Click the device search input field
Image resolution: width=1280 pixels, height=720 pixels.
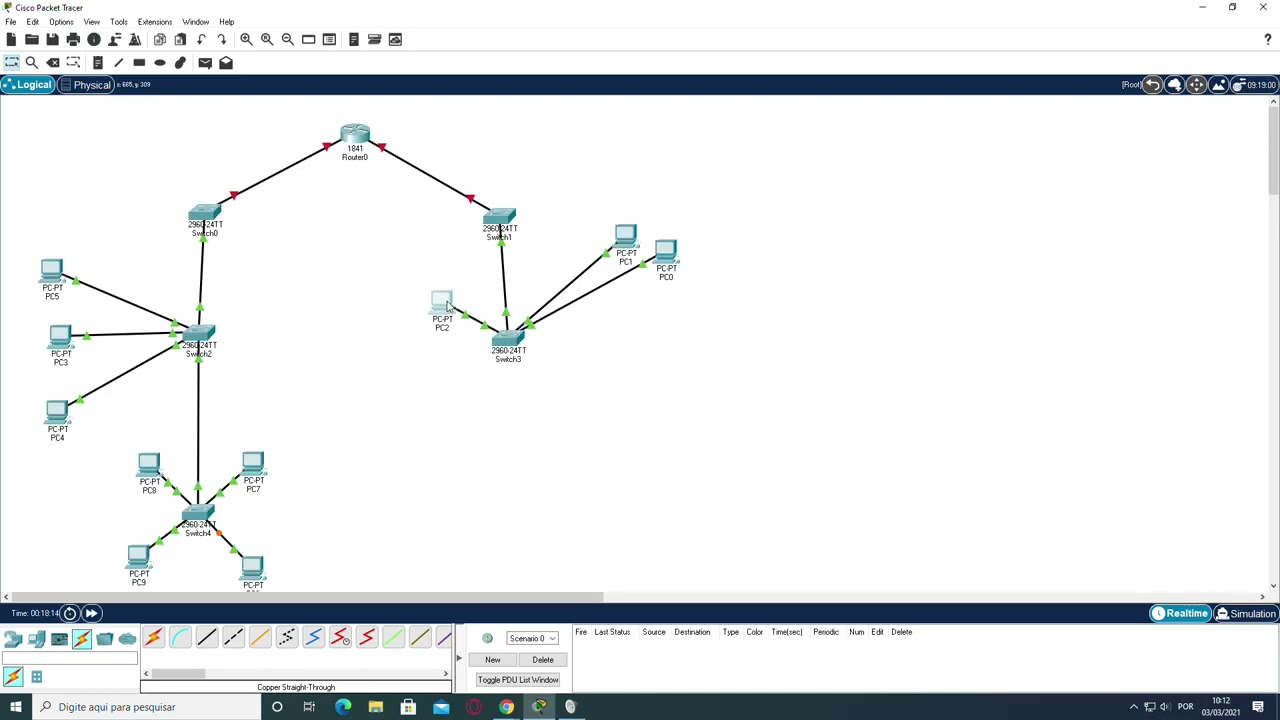click(69, 658)
